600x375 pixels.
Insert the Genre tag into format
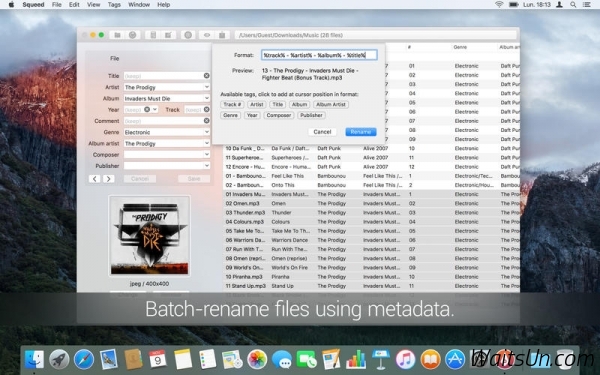point(230,115)
